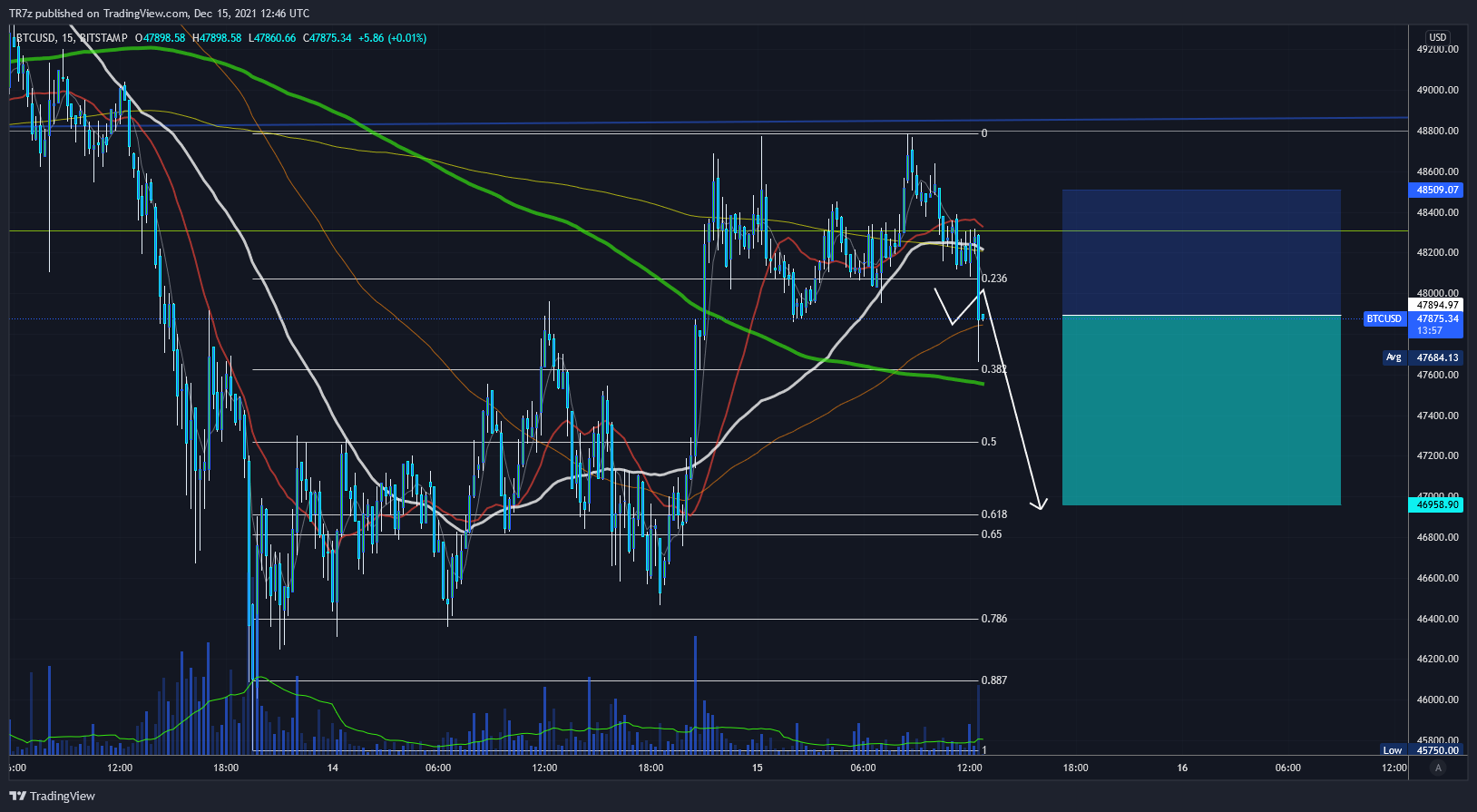
Task: Click the date label 15 on the time axis
Action: [758, 768]
